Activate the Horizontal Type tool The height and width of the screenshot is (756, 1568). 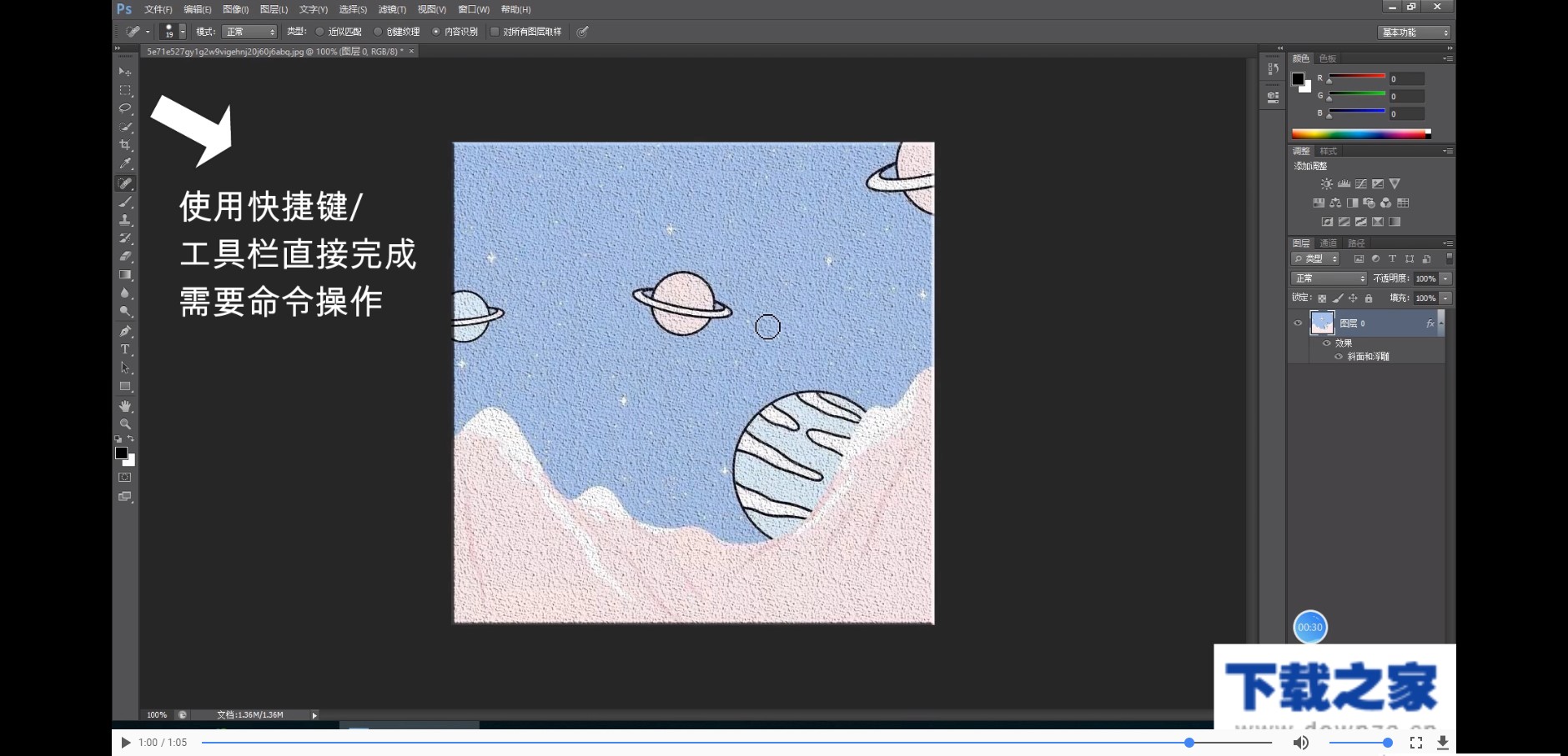125,349
